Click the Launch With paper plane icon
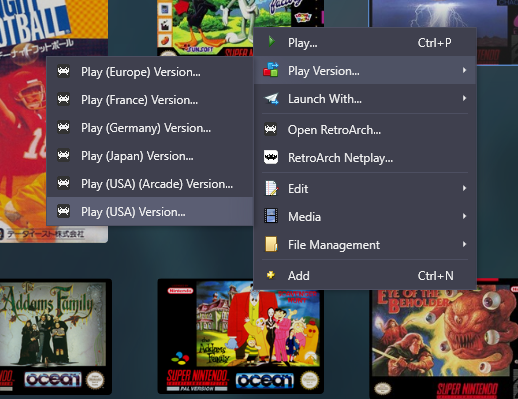 point(271,99)
